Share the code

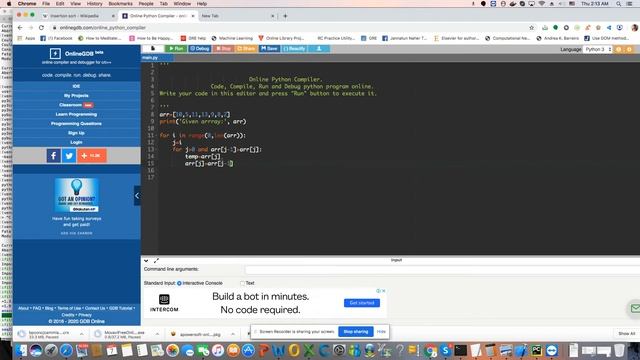click(246, 49)
